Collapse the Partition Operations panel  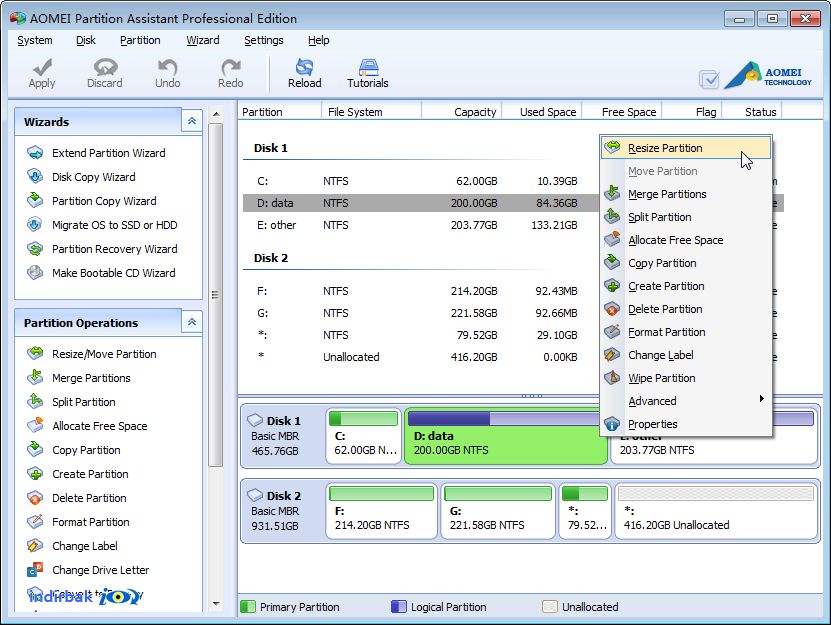click(x=192, y=322)
